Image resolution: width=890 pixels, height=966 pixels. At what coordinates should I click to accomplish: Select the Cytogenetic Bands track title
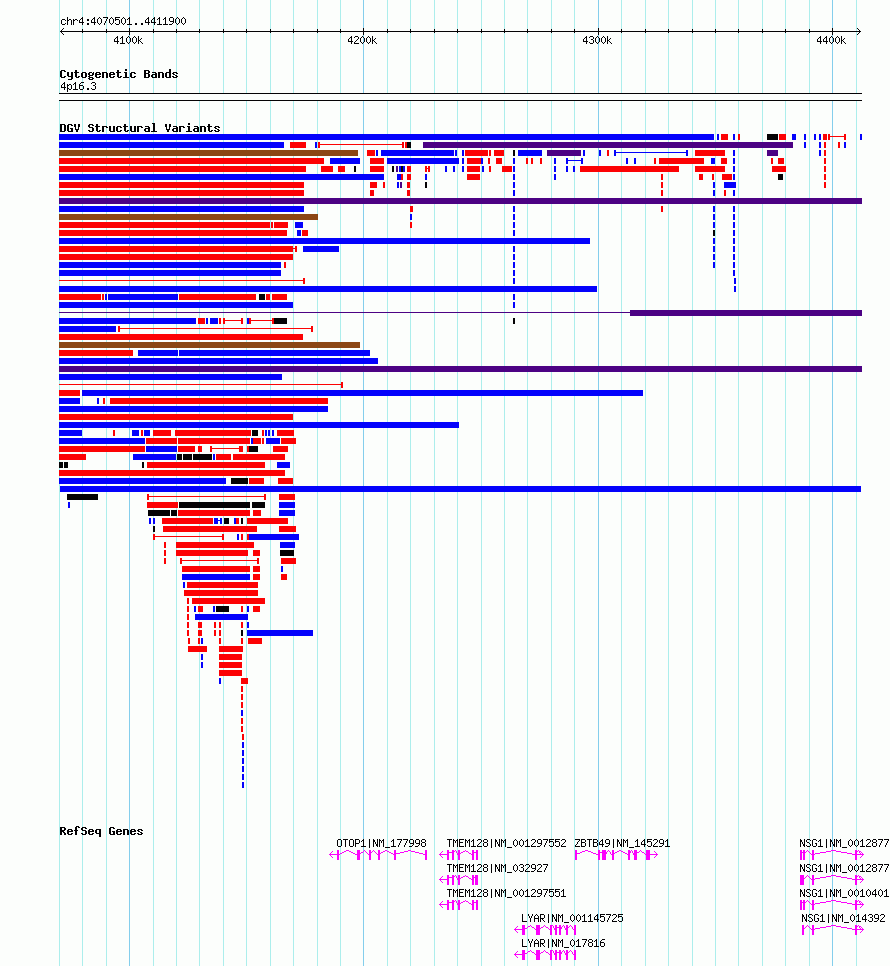coord(119,74)
